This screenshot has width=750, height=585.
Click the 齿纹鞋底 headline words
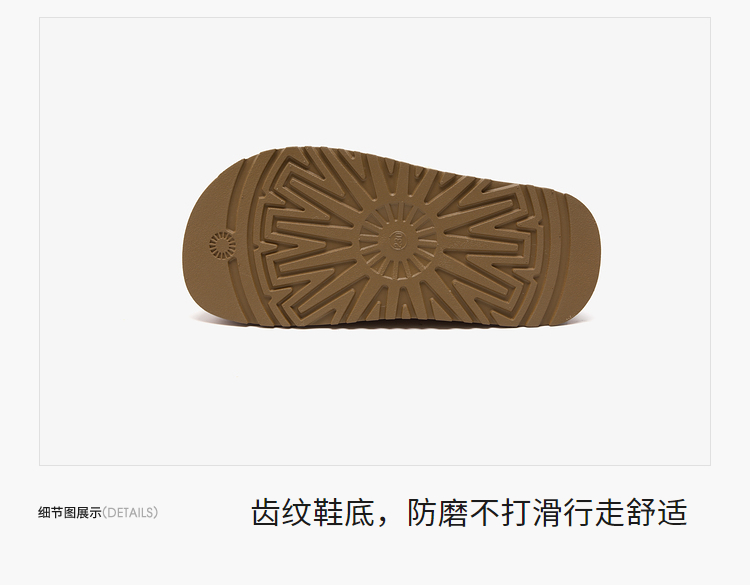coord(312,513)
